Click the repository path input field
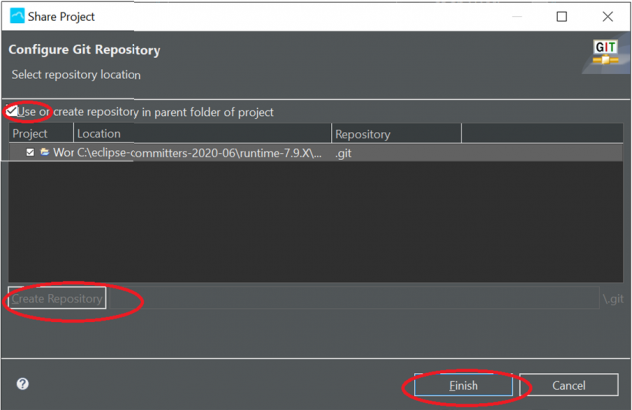Viewport: 632px width, 410px height. (x=350, y=298)
